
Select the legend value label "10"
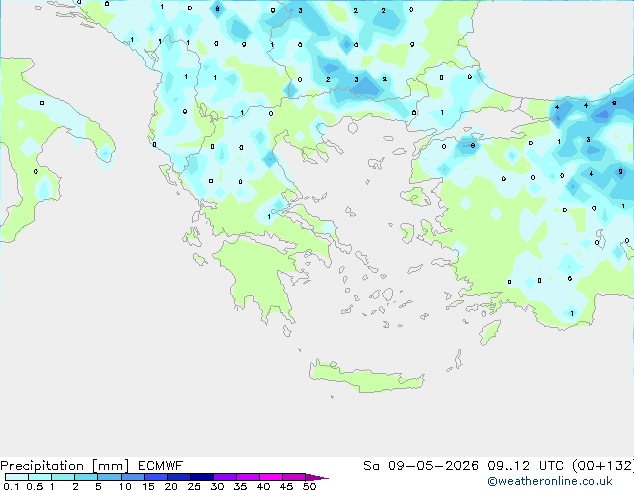pyautogui.click(x=125, y=486)
